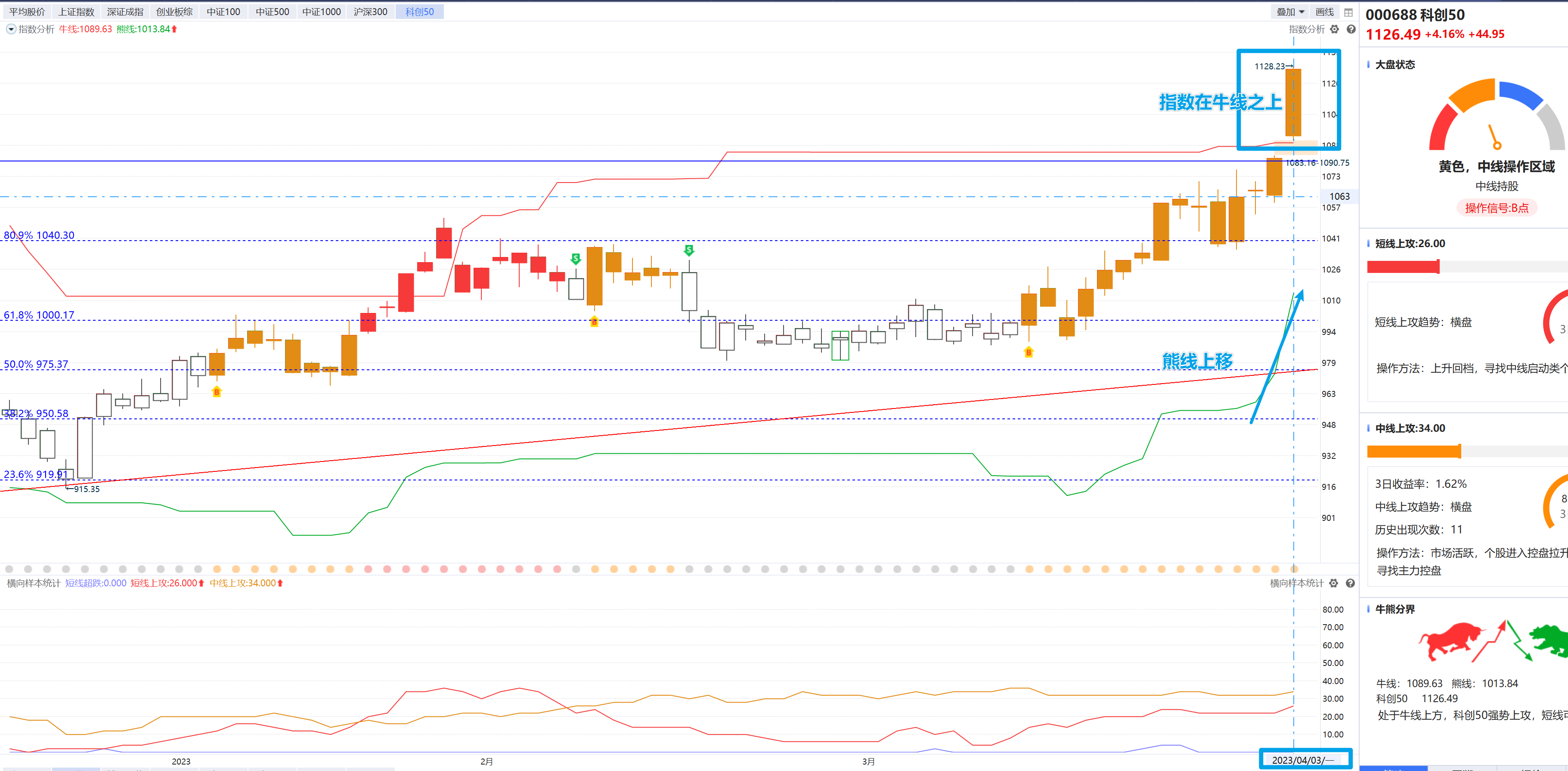The width and height of the screenshot is (1568, 771).
Task: Open the 横向样本统计 settings gear icon
Action: [x=1334, y=583]
